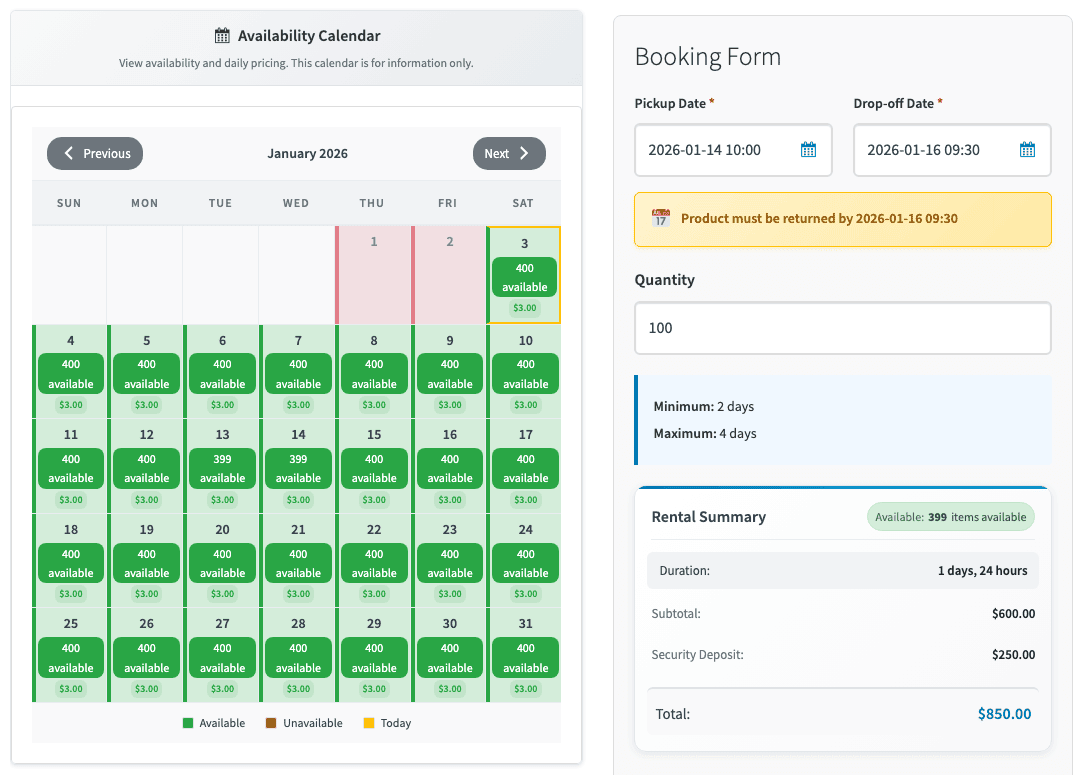Select January 13 showing 399 available
The height and width of the screenshot is (775, 1083).
tap(222, 465)
